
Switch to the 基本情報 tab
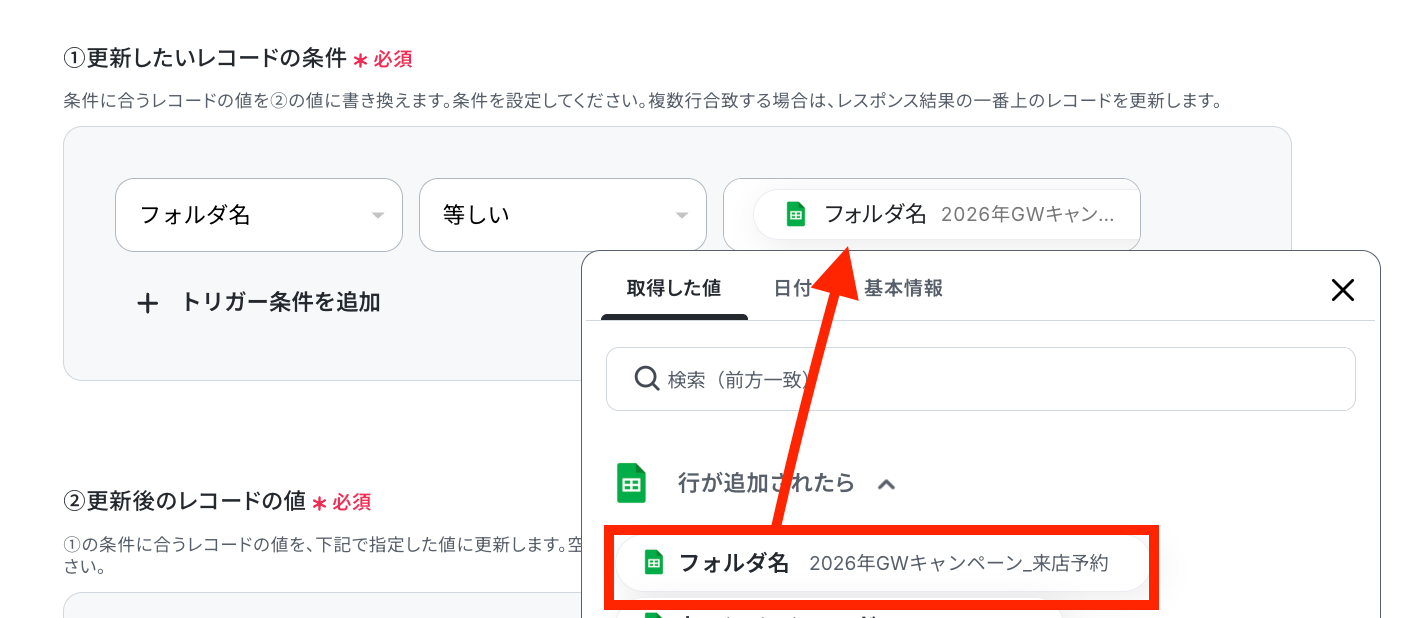904,288
